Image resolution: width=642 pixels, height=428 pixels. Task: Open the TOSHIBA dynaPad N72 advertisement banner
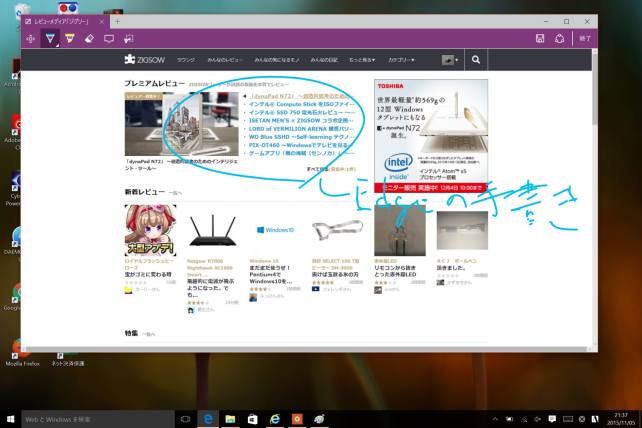(x=431, y=136)
